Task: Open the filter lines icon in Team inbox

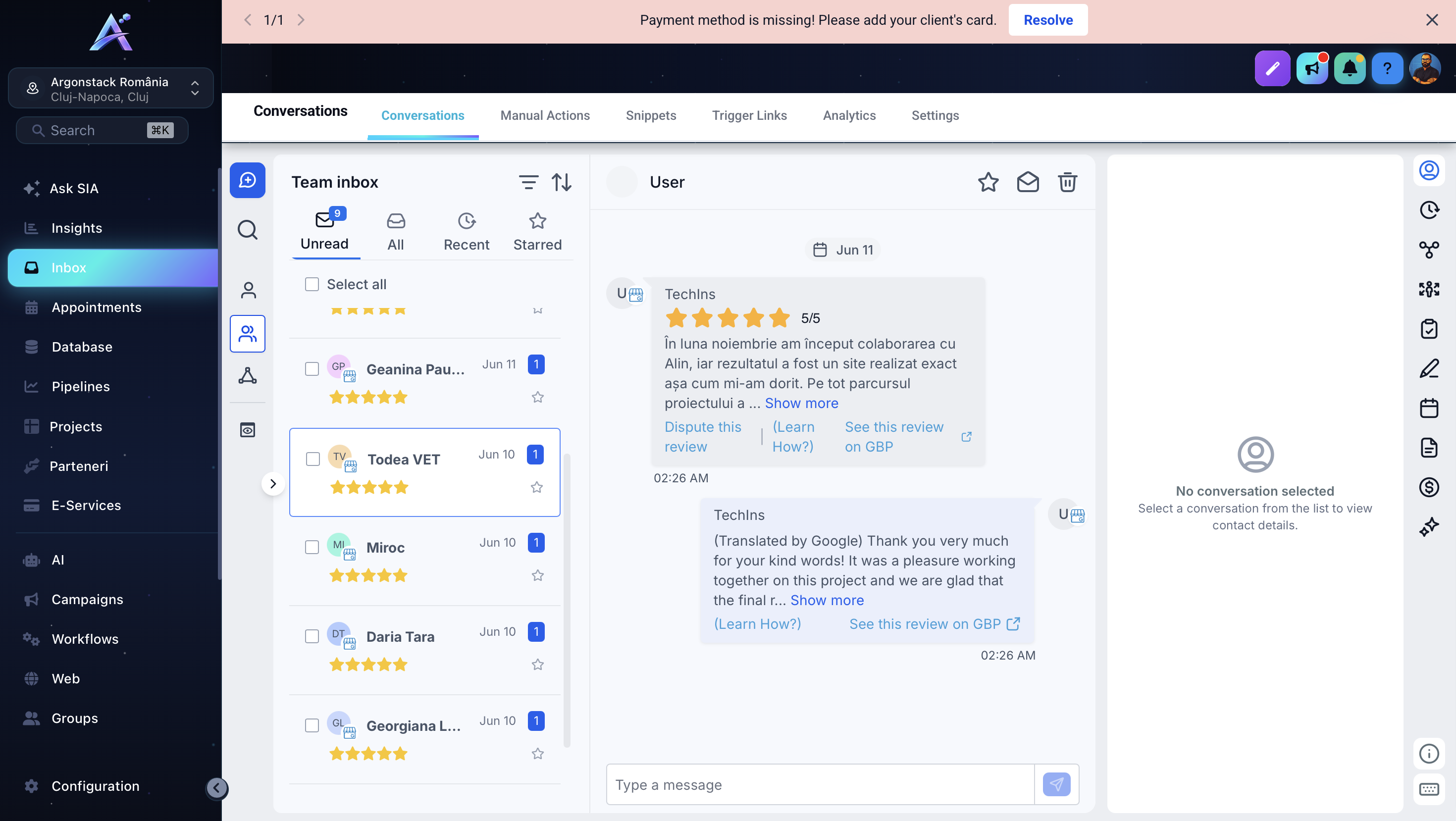Action: 528,182
